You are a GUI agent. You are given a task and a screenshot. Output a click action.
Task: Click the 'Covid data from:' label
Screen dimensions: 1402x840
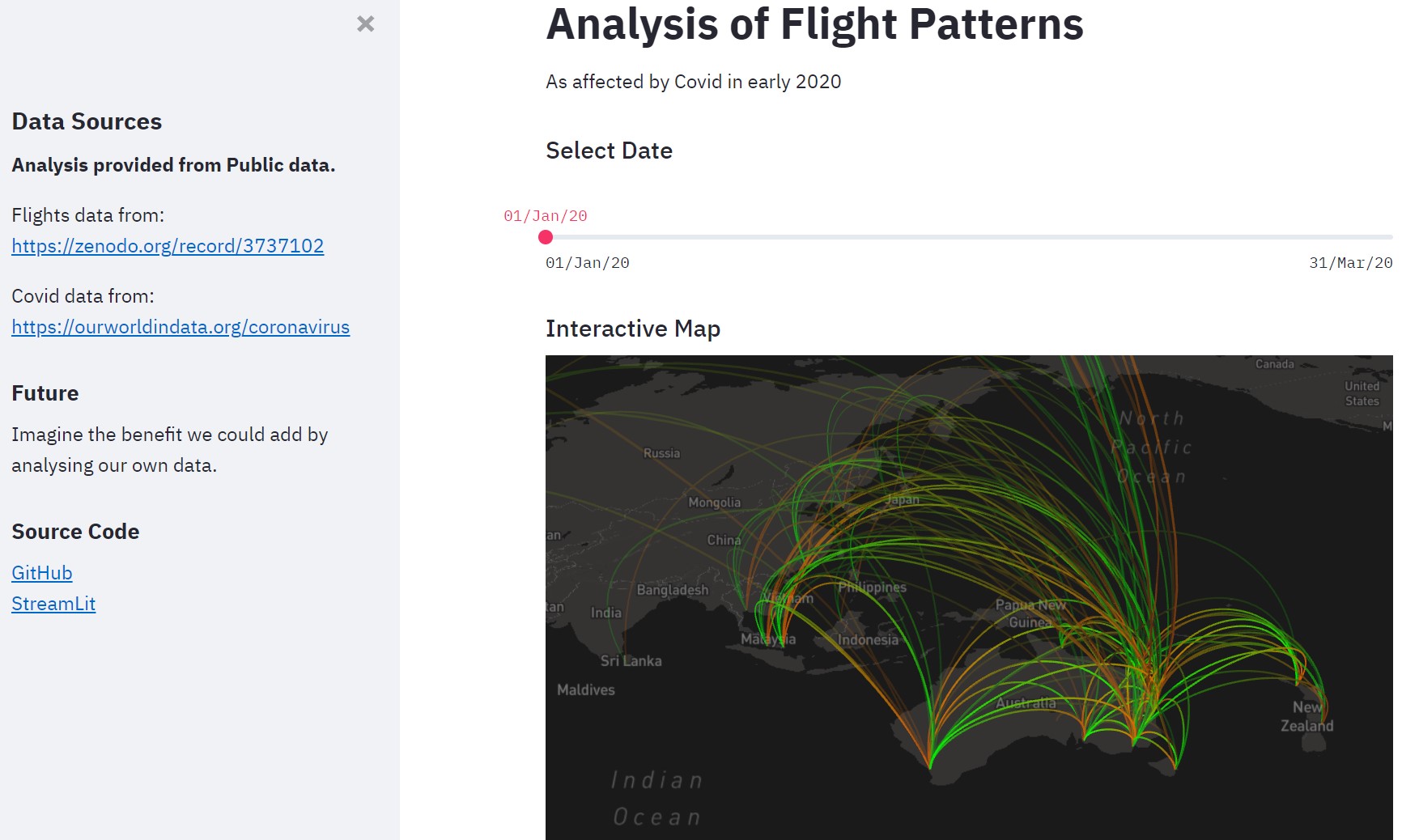pyautogui.click(x=83, y=296)
